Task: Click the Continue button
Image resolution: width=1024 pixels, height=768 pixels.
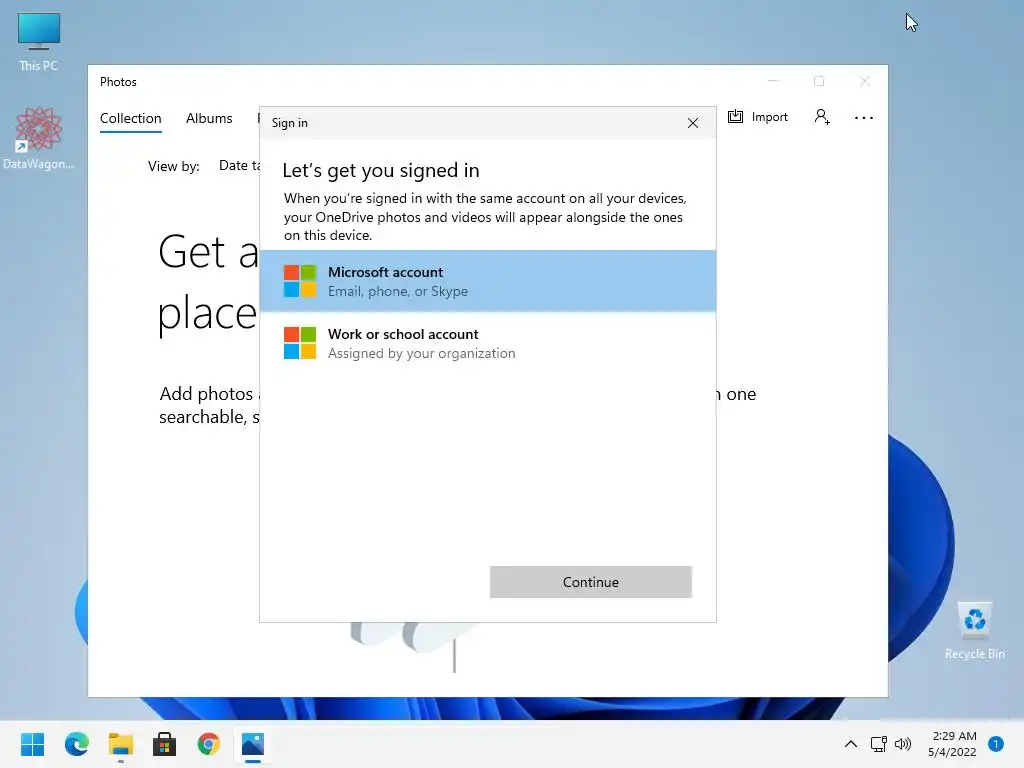Action: coord(590,582)
